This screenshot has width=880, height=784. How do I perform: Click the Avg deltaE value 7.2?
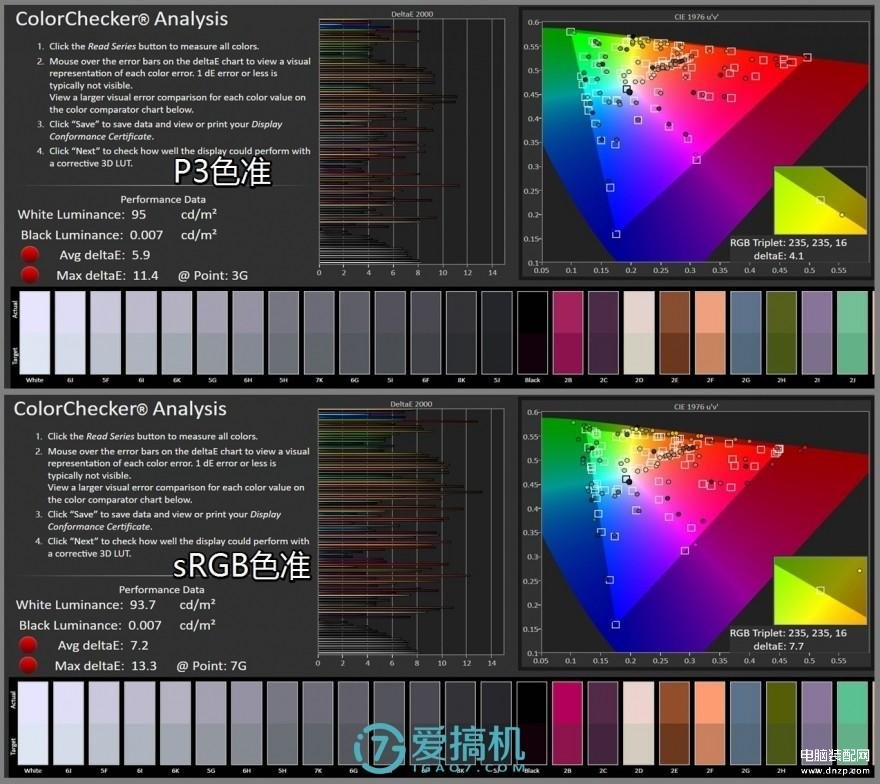[x=140, y=645]
